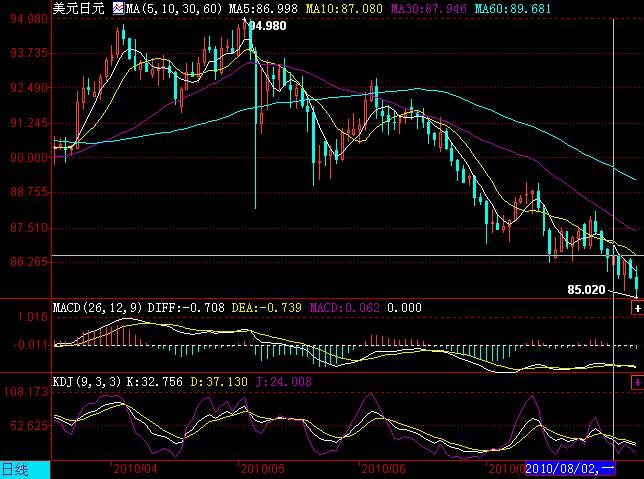644x479 pixels.
Task: Click the MA5:86.998 value
Action: (x=263, y=8)
